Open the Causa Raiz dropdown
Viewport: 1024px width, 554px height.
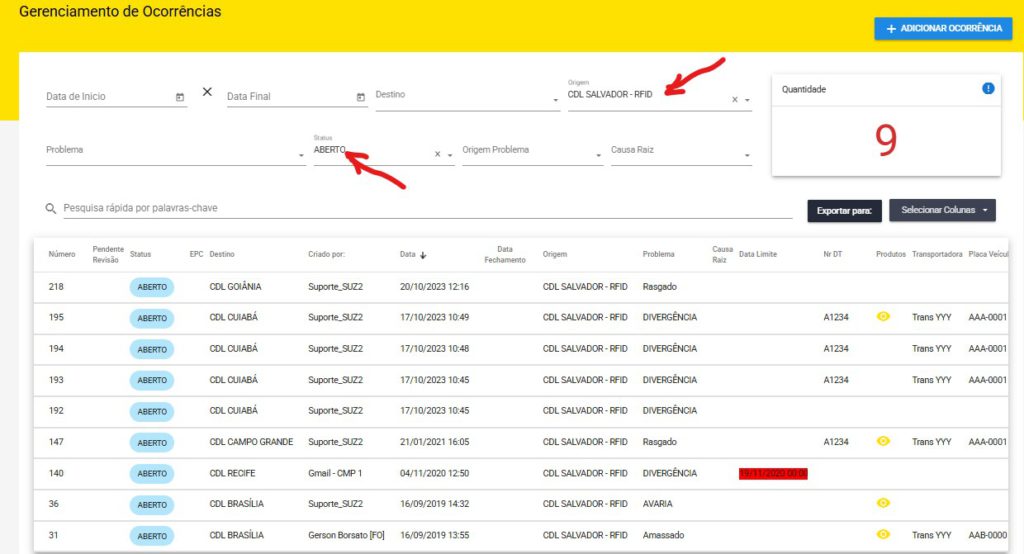click(746, 155)
